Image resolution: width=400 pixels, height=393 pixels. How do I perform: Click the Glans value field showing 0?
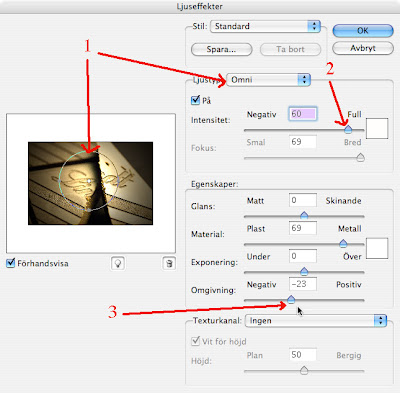(x=303, y=200)
